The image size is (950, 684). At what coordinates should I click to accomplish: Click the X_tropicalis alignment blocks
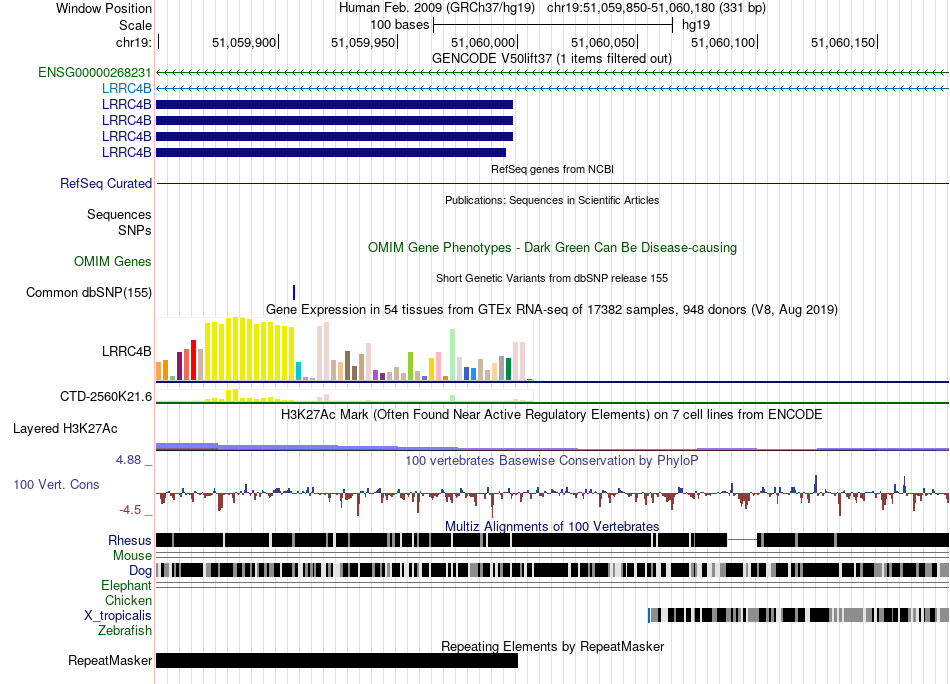[798, 616]
